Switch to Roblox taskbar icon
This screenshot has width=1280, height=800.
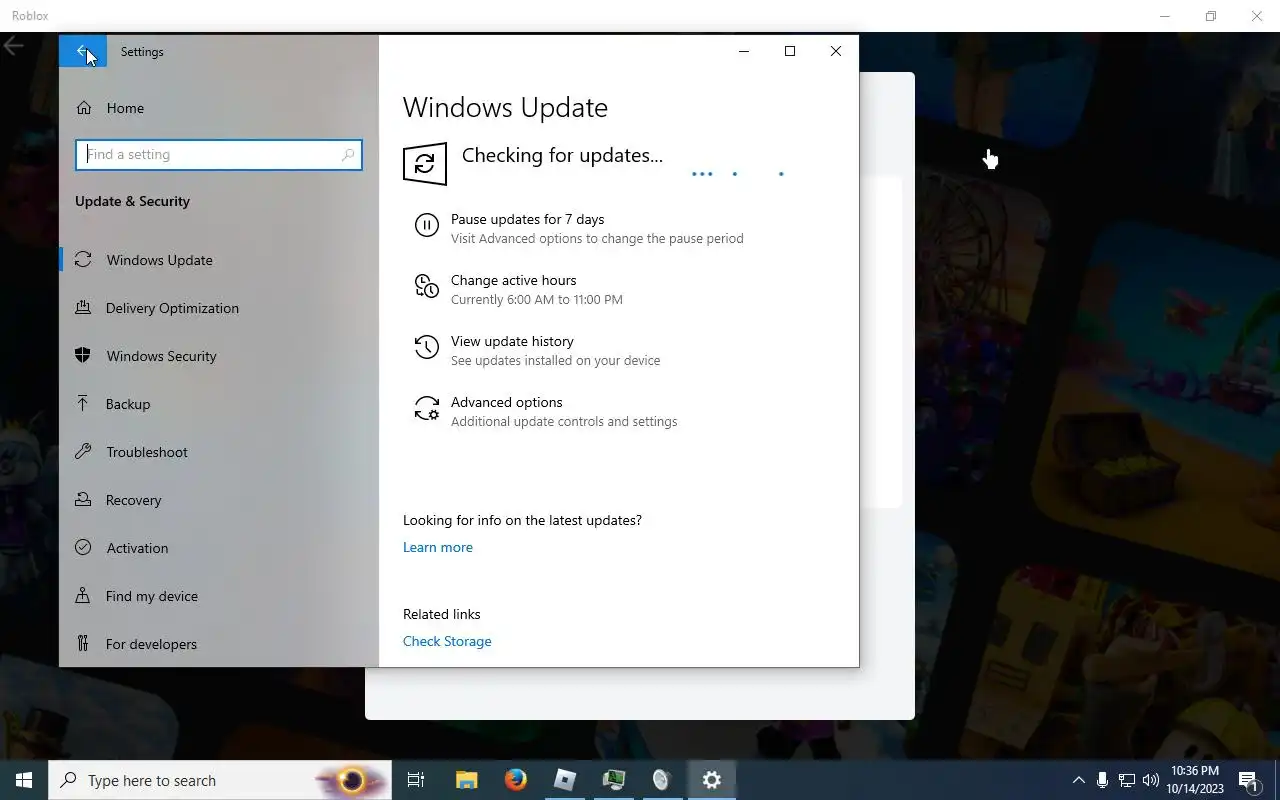(565, 780)
